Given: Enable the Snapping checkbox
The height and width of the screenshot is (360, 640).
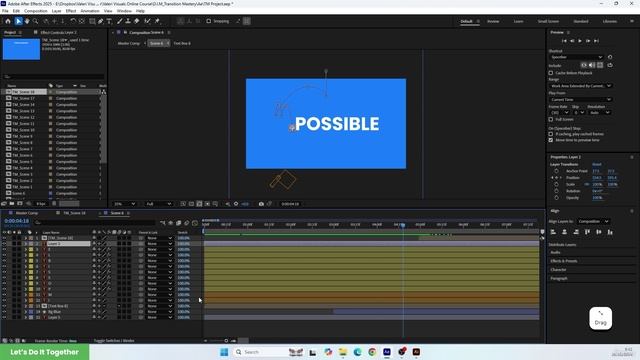Looking at the screenshot, I should (x=209, y=21).
